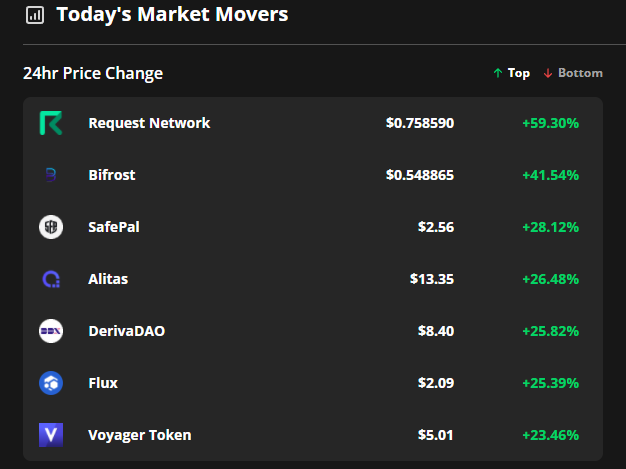Screen dimensions: 626x469
Task: Click the Request Network green R logo
Action: [x=51, y=123]
